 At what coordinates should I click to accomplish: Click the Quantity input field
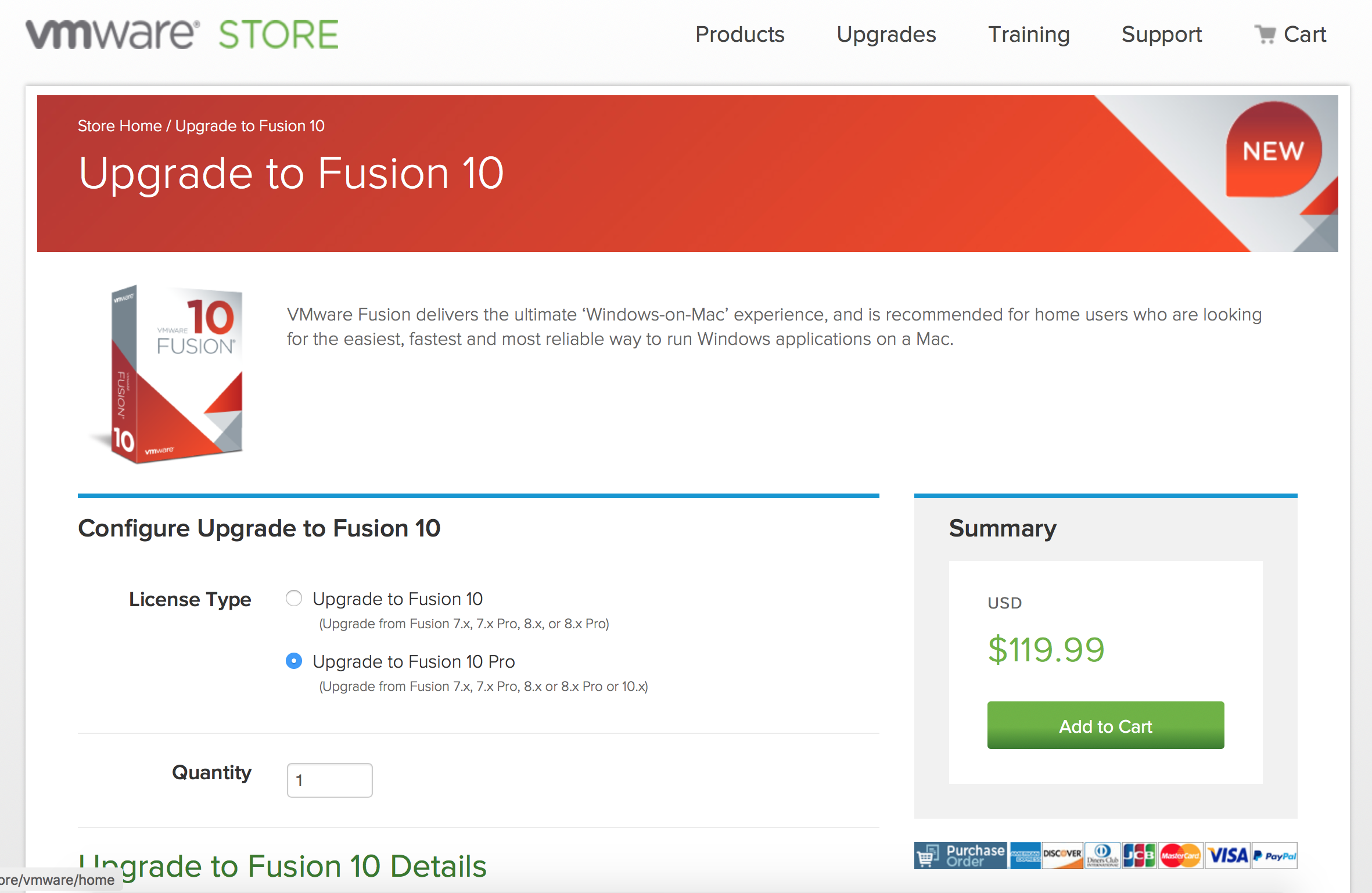pyautogui.click(x=329, y=780)
